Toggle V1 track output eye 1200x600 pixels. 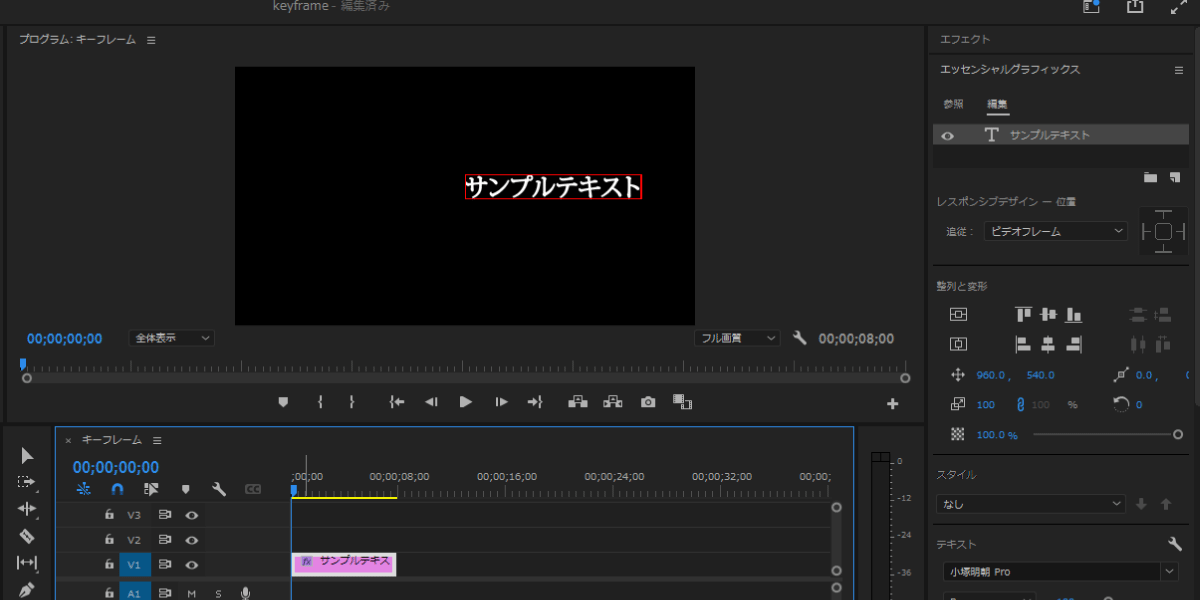pyautogui.click(x=191, y=565)
